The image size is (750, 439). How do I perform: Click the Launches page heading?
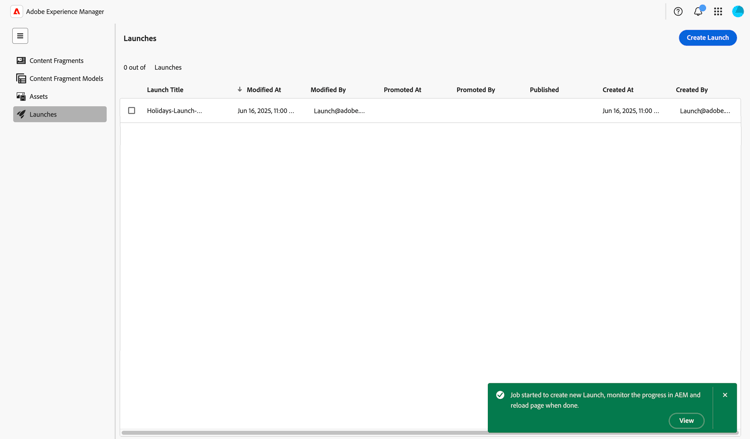pyautogui.click(x=140, y=38)
